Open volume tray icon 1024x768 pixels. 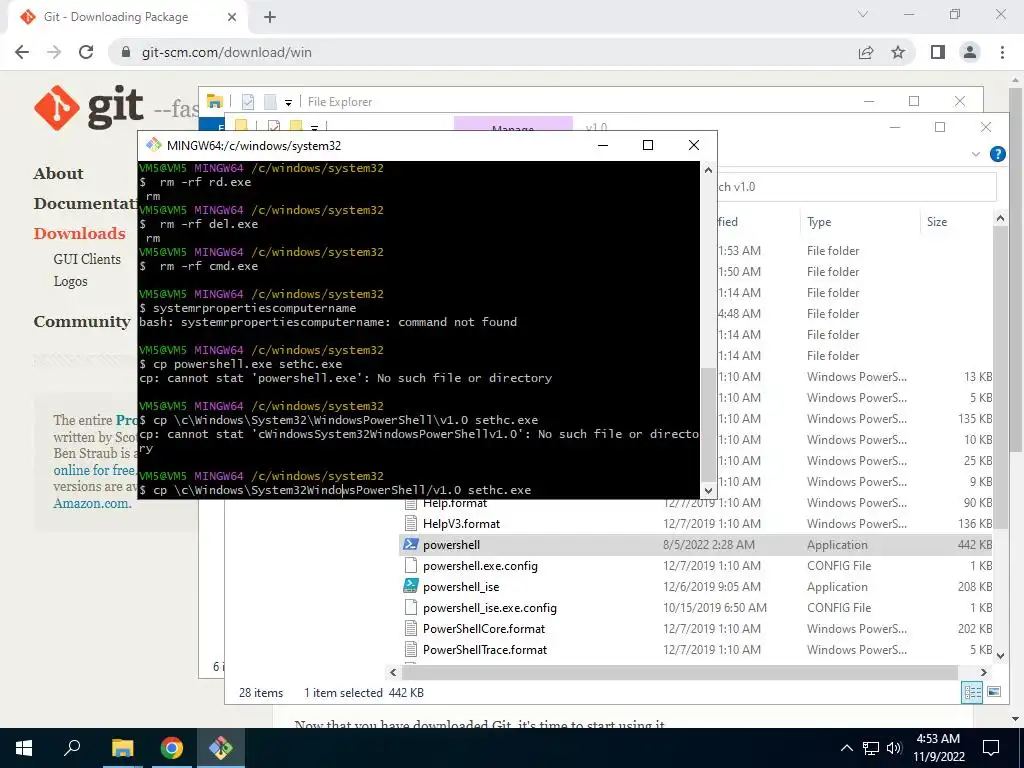[894, 748]
